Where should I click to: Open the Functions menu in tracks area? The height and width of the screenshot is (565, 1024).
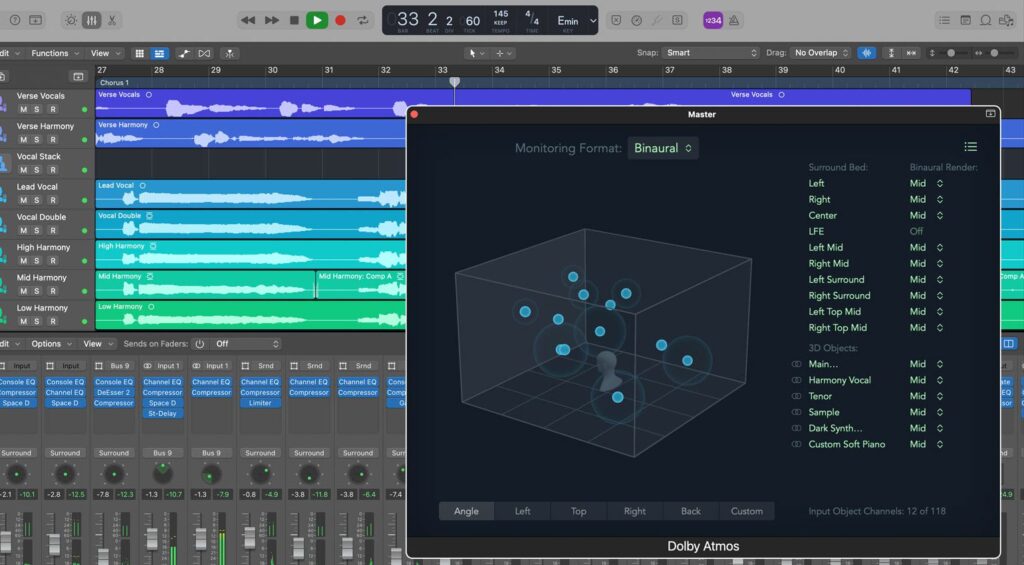[x=55, y=53]
